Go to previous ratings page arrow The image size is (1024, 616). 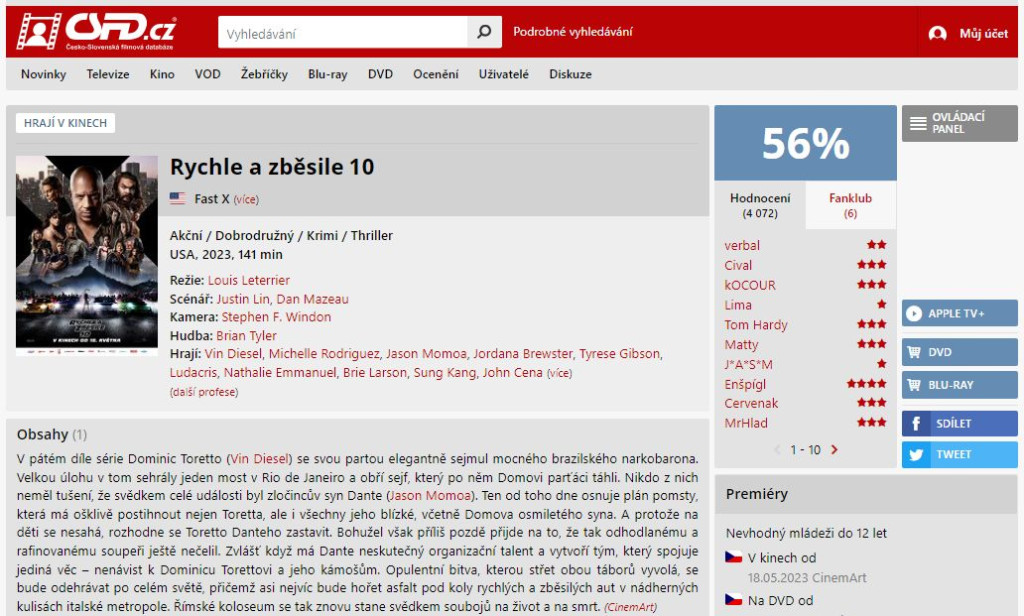click(x=777, y=449)
